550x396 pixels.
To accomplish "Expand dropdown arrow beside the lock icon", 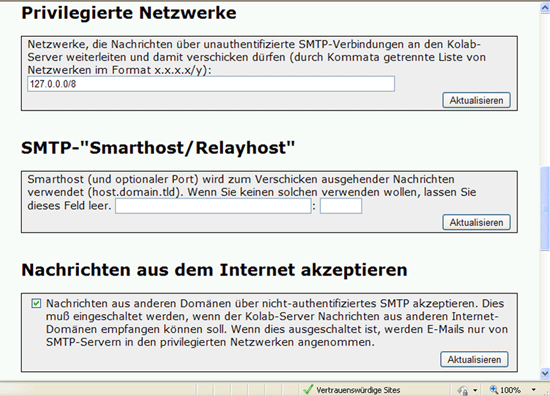I will [475, 390].
